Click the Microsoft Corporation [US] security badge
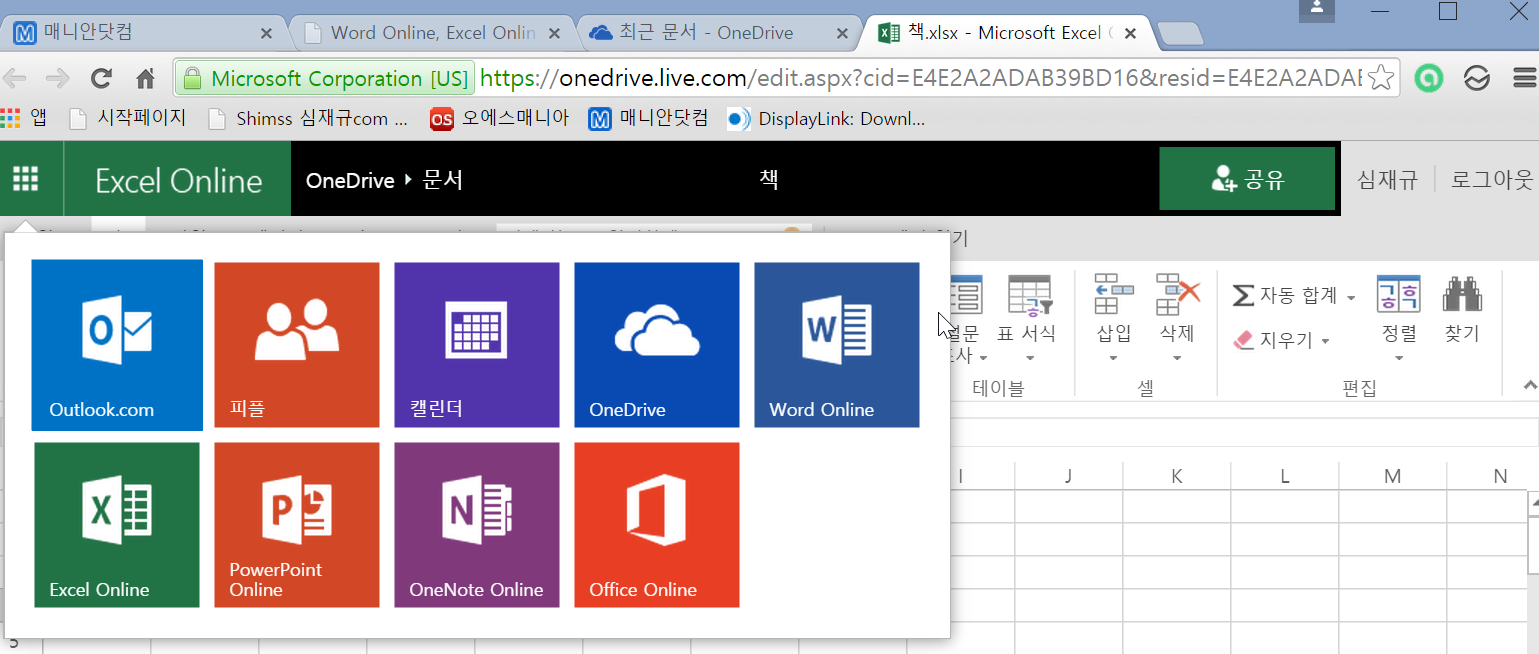This screenshot has width=1539, height=654. point(324,78)
